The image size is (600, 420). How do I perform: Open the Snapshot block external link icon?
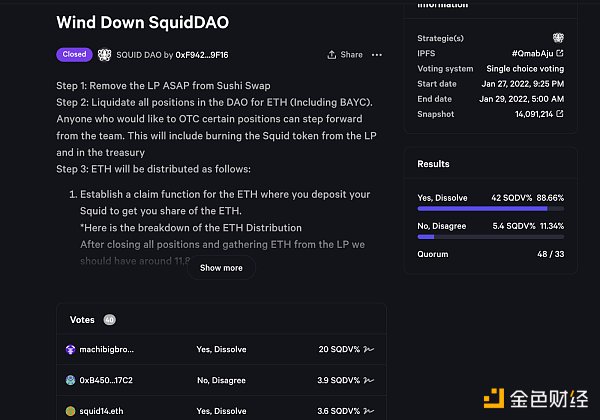click(x=560, y=114)
